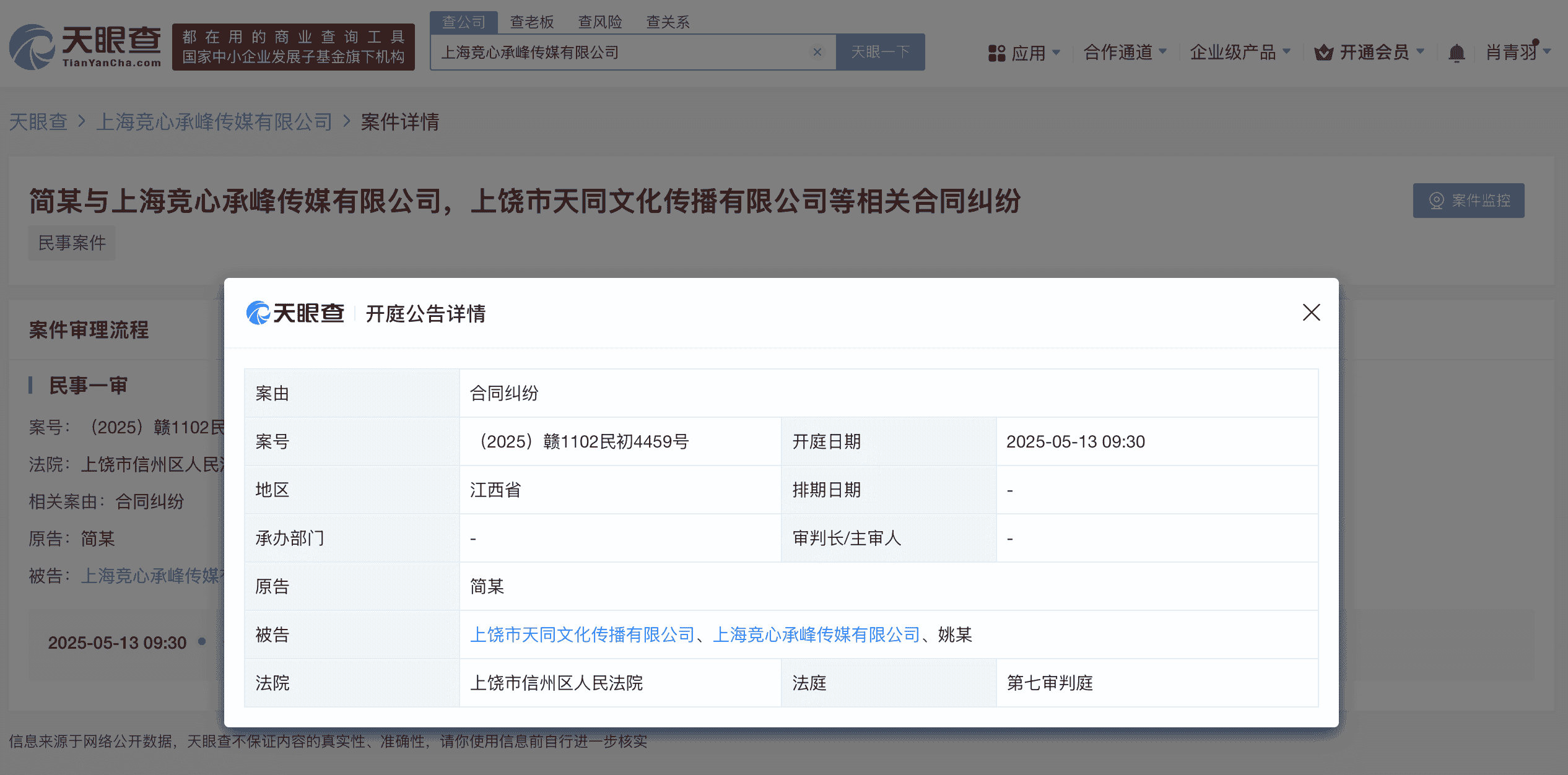Clear the search box with X icon
The image size is (1568, 775).
tap(817, 52)
